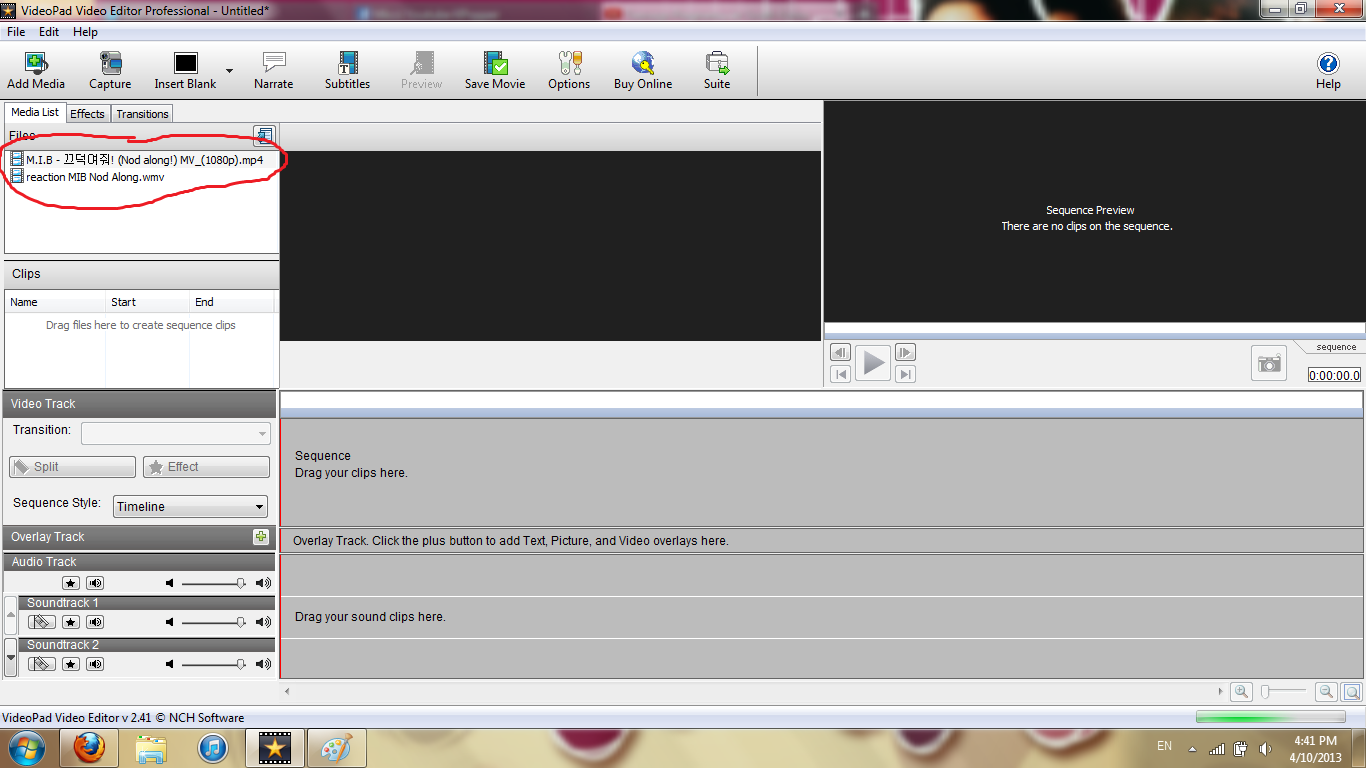Click the Soundtrack 1 split/razor icon
The width and height of the screenshot is (1366, 768).
point(41,622)
